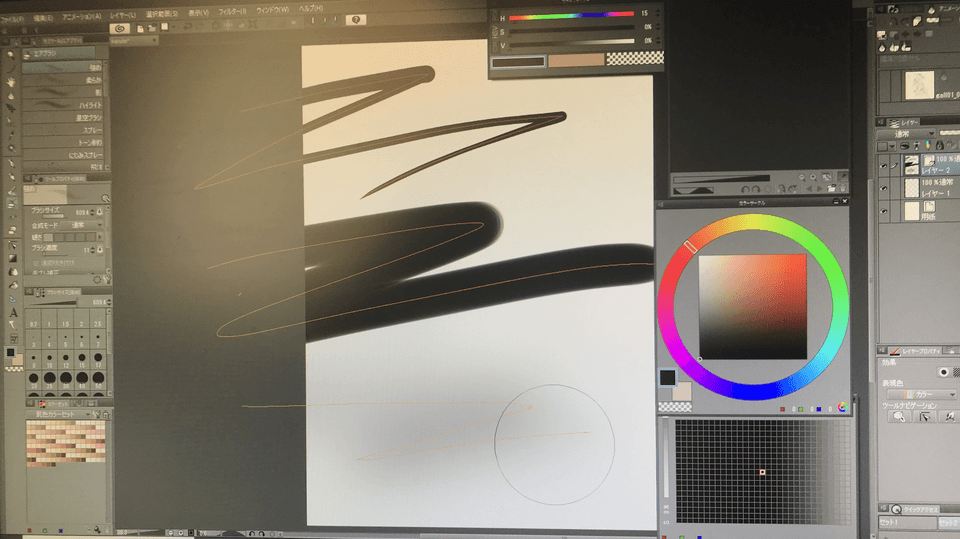The width and height of the screenshot is (960, 539).
Task: Click the wrench icon in tool property panel
Action: point(107,279)
